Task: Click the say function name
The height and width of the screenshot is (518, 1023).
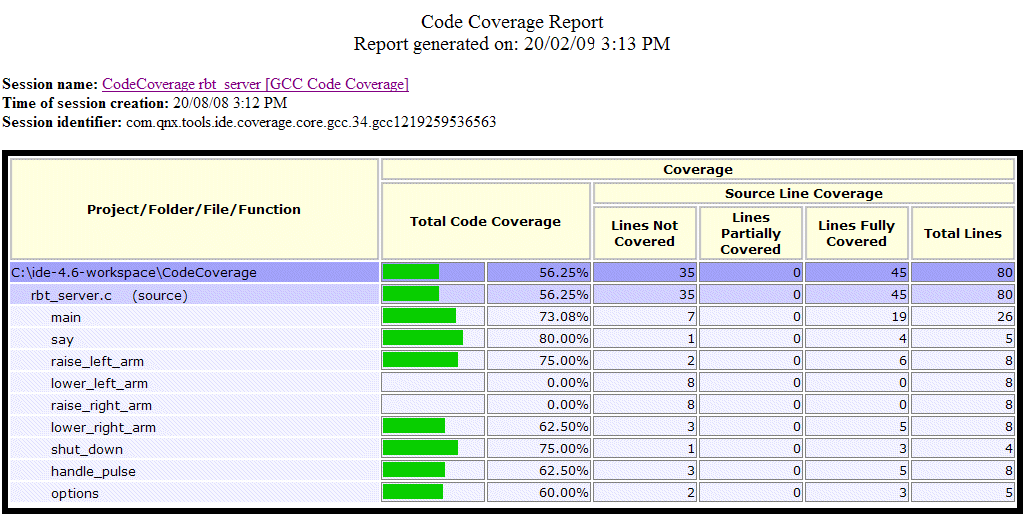Action: [62, 339]
